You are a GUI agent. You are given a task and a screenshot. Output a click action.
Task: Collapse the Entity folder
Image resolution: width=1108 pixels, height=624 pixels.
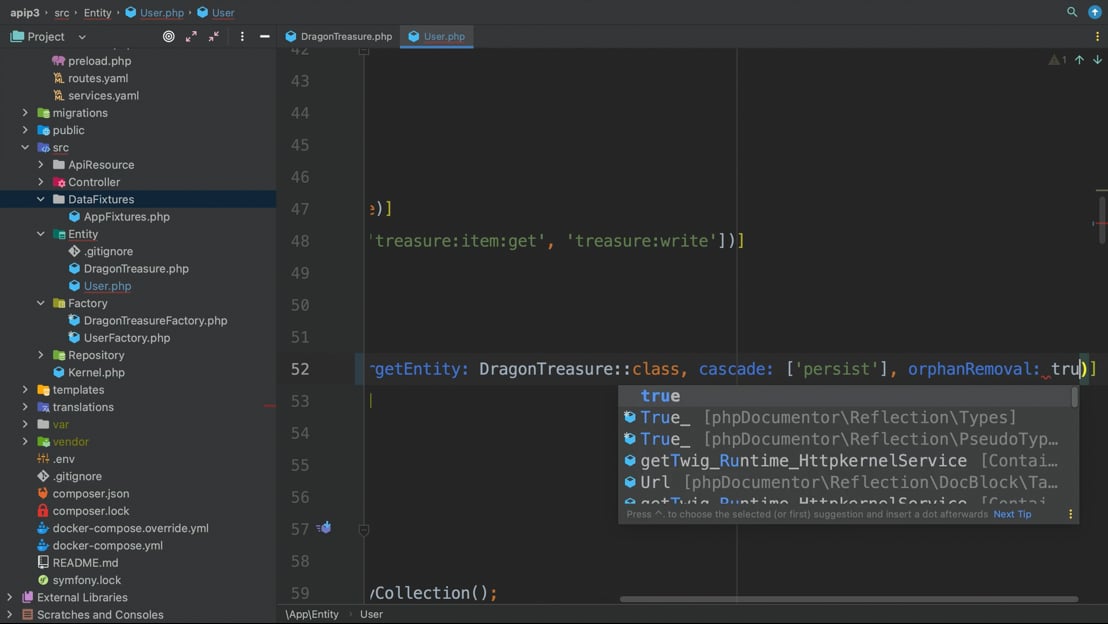click(40, 234)
